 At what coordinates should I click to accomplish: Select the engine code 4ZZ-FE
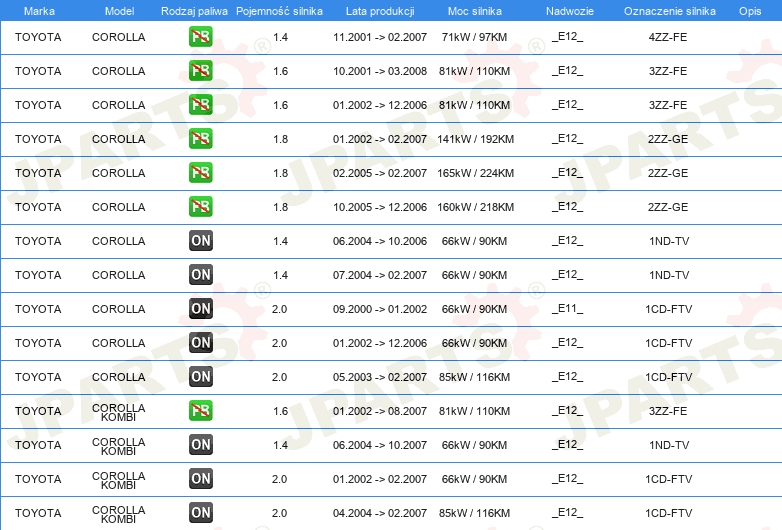coord(668,37)
